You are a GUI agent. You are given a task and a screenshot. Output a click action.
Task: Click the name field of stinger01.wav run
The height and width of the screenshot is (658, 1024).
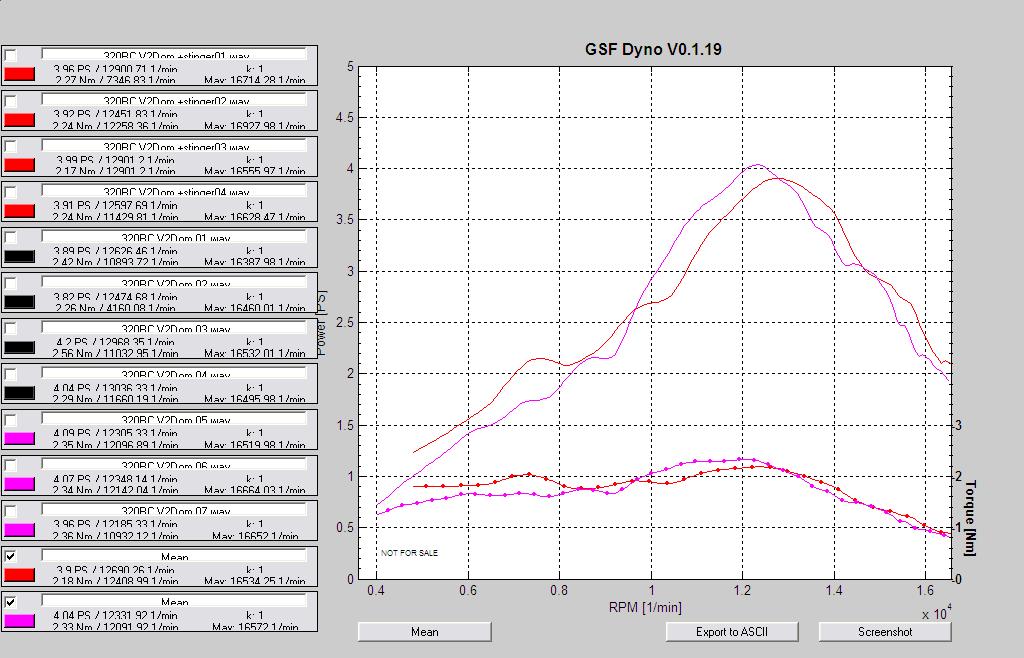173,54
